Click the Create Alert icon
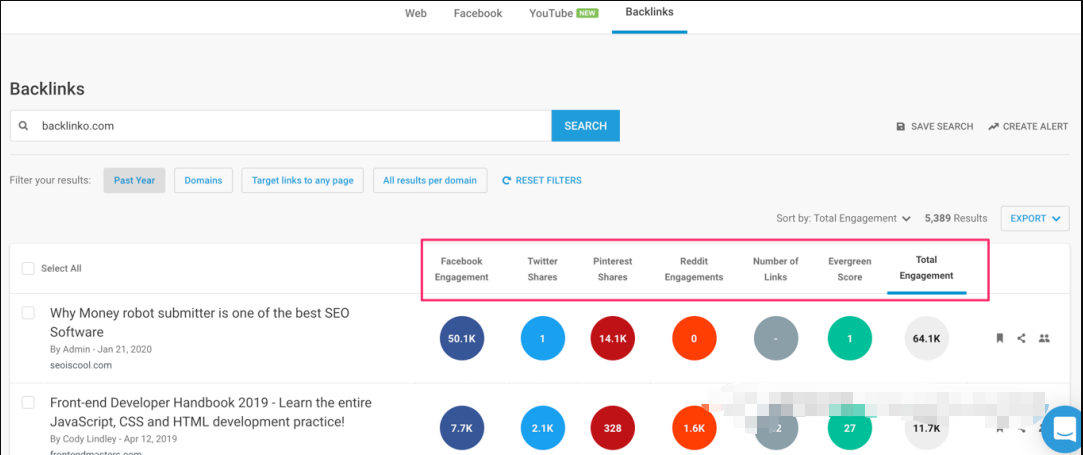The width and height of the screenshot is (1083, 455). click(x=993, y=127)
